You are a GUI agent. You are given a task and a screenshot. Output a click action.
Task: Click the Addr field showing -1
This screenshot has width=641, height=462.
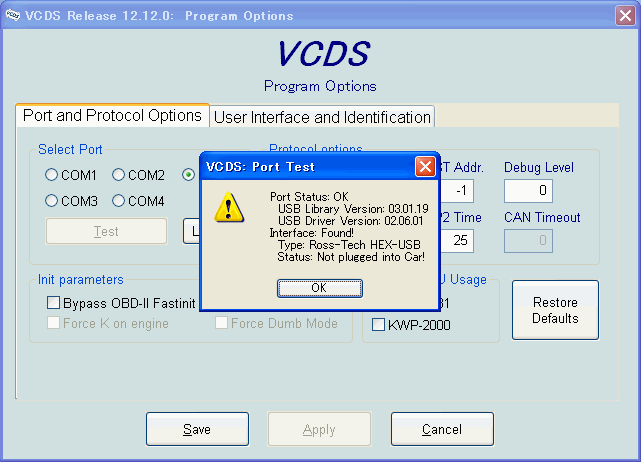click(457, 191)
